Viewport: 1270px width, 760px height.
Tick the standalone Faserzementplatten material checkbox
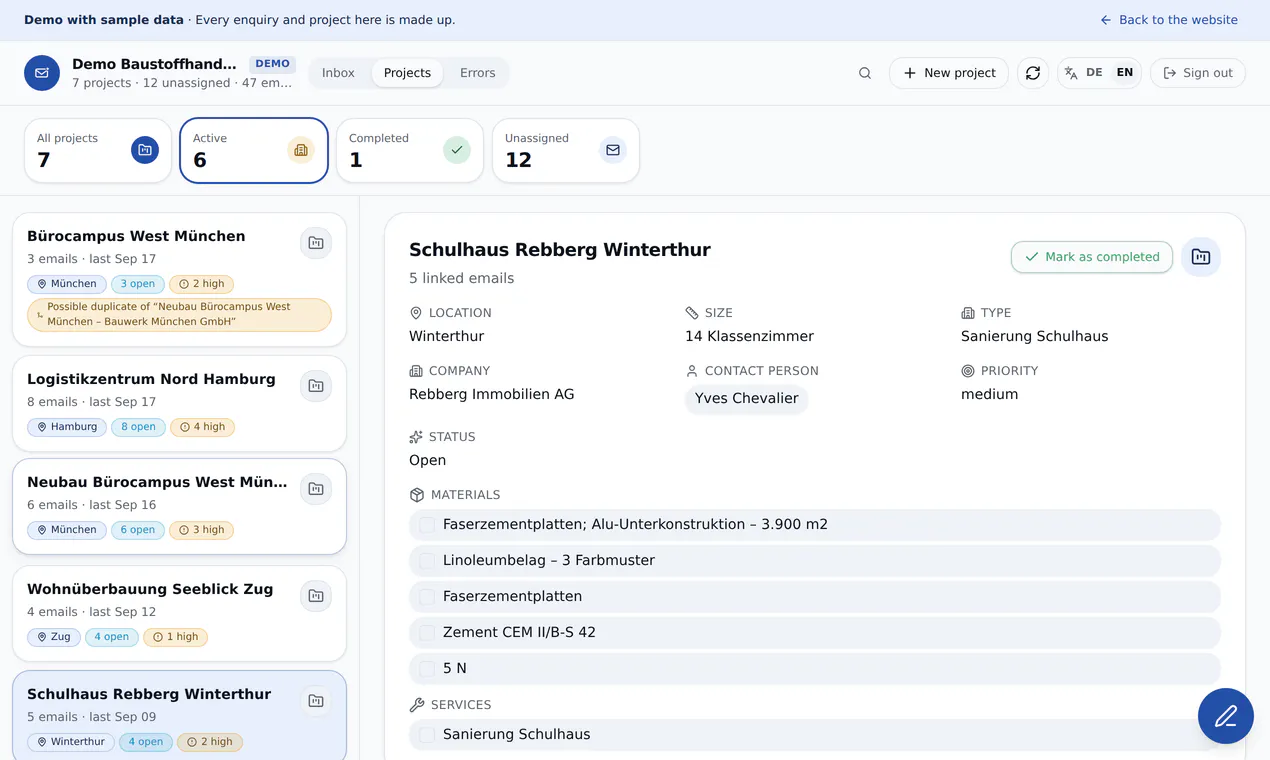click(x=427, y=597)
